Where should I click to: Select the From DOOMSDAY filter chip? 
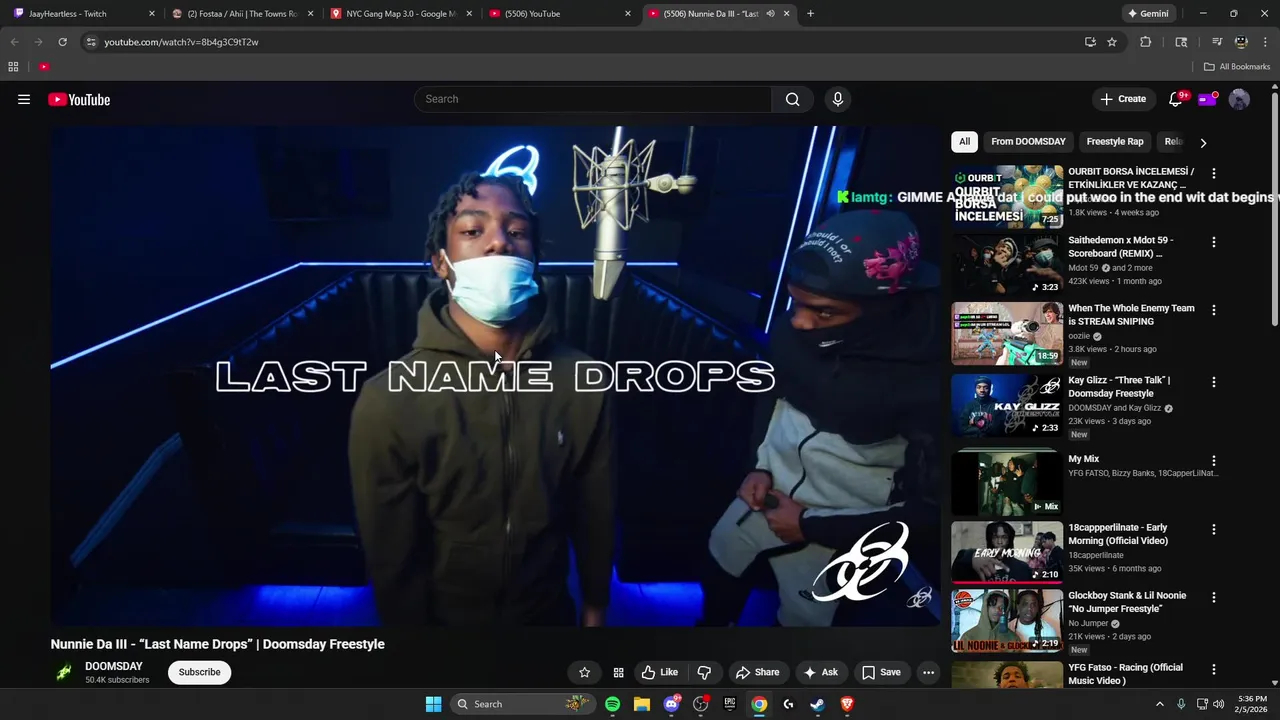pos(1028,141)
